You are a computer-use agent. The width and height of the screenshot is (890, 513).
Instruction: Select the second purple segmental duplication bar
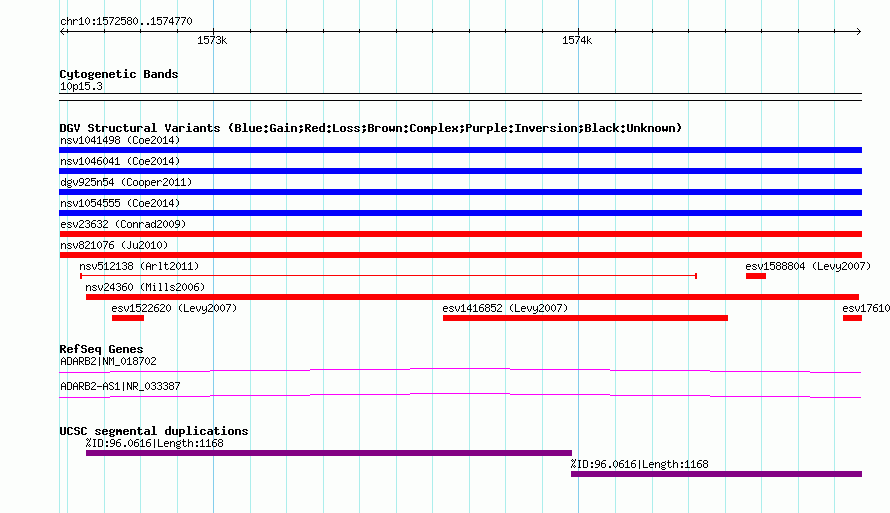(x=716, y=474)
